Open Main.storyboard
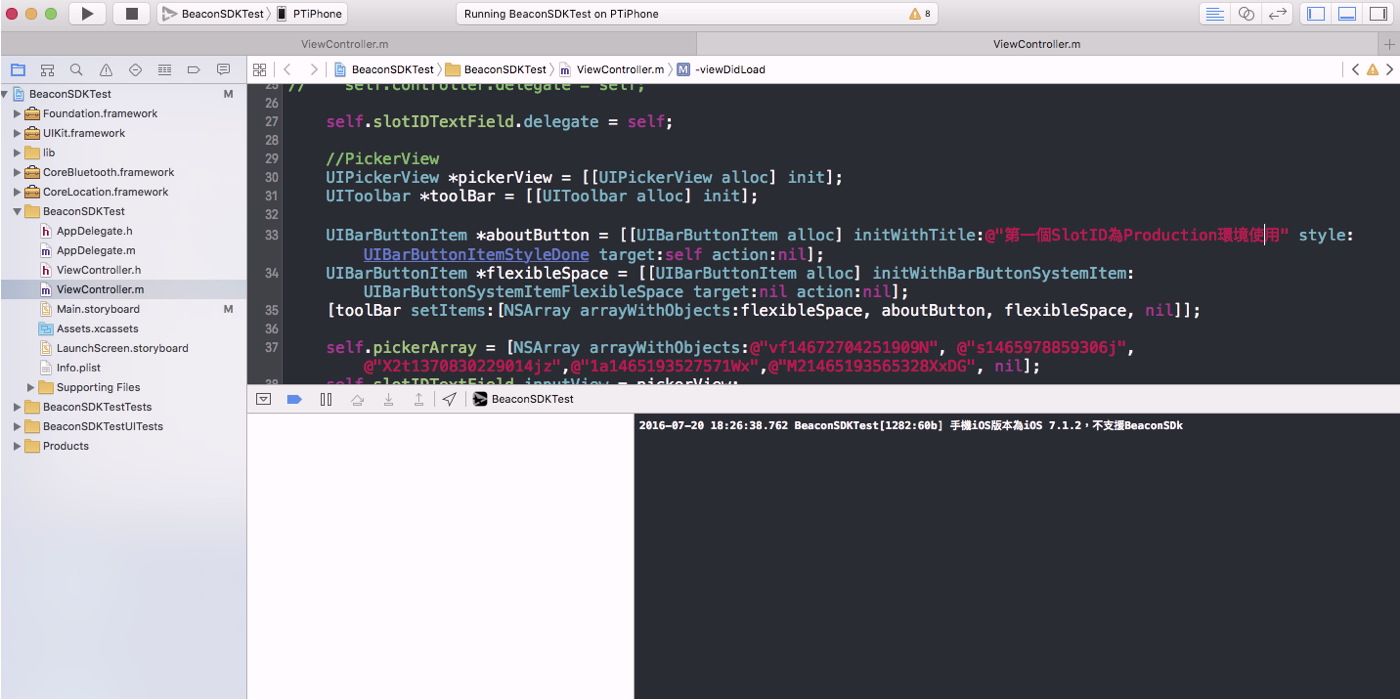The height and width of the screenshot is (700, 1400). pyautogui.click(x=98, y=309)
